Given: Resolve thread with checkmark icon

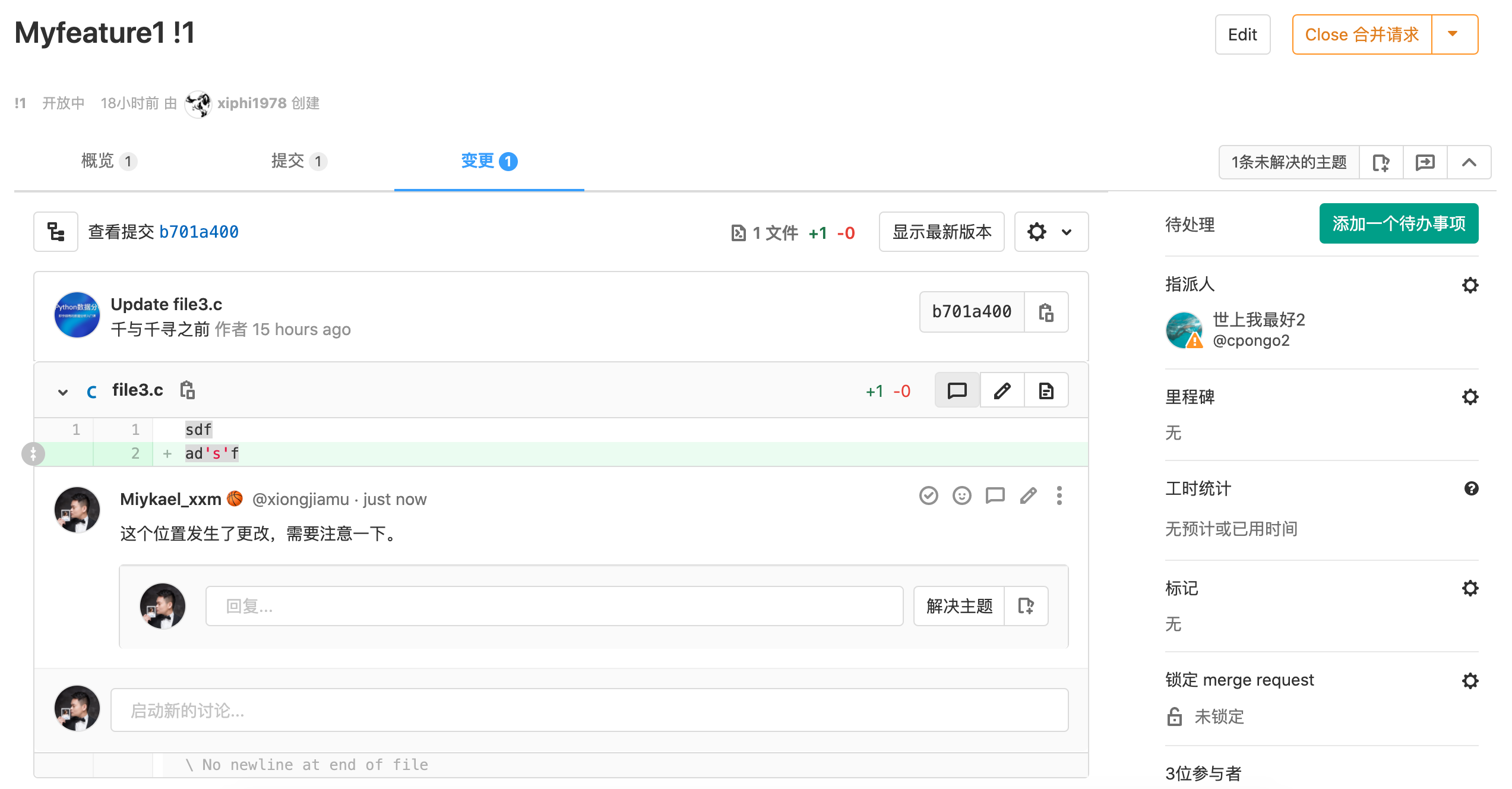Looking at the screenshot, I should pyautogui.click(x=929, y=496).
